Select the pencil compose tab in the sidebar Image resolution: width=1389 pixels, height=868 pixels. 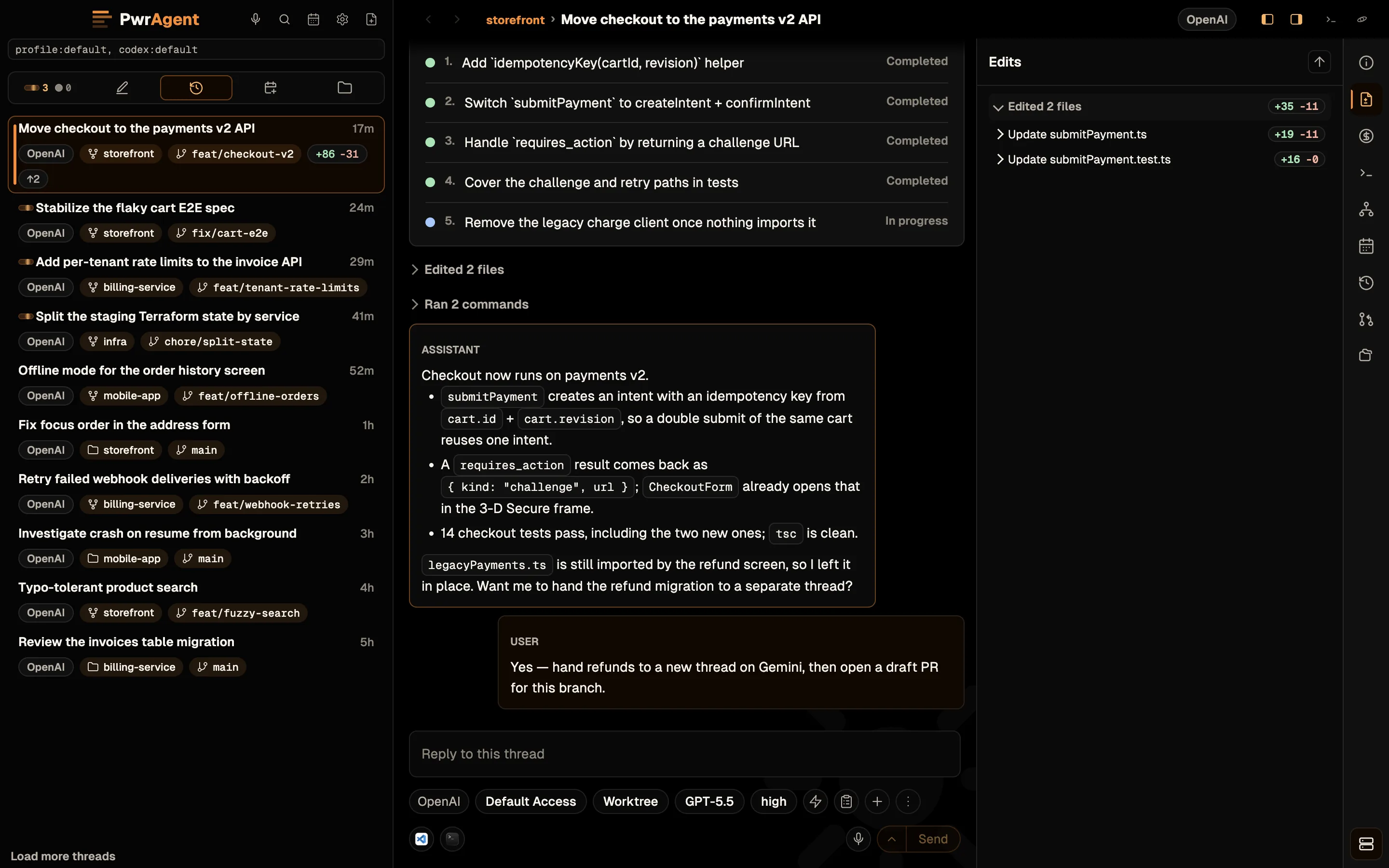(122, 88)
